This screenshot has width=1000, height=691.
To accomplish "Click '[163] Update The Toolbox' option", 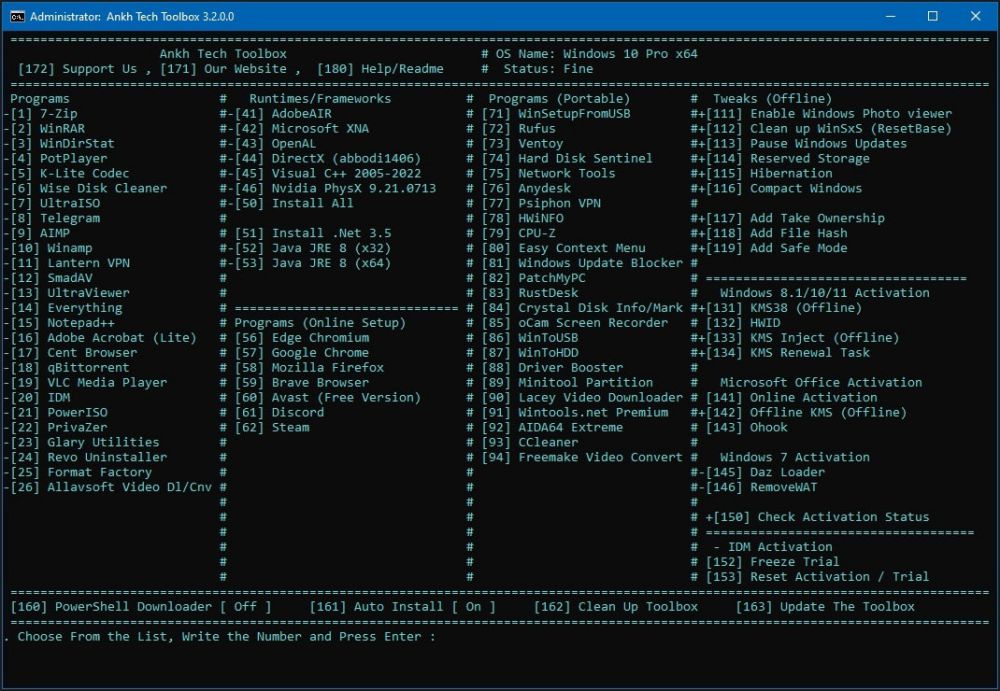I will 825,607.
